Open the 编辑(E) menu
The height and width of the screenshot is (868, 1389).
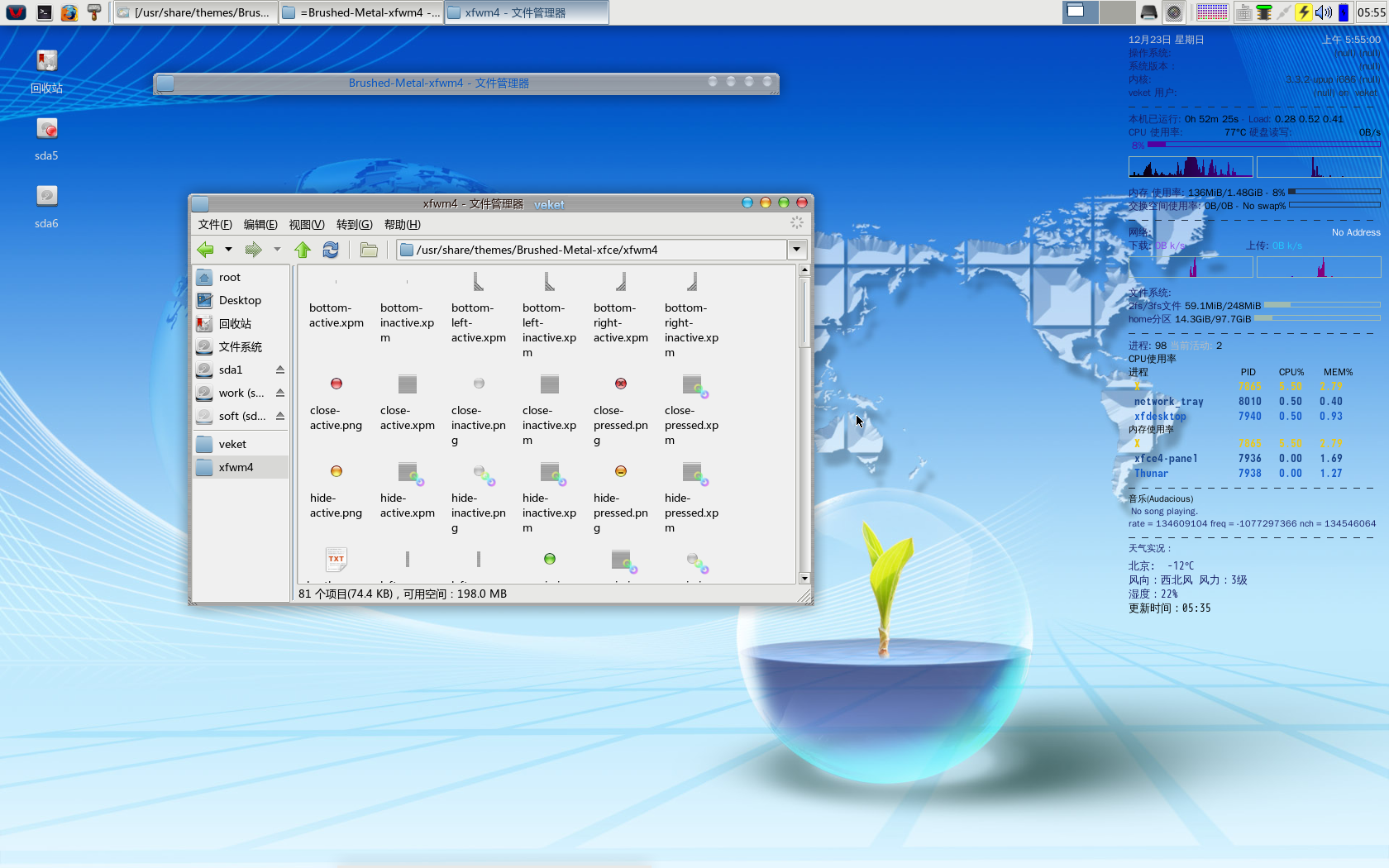(x=260, y=225)
